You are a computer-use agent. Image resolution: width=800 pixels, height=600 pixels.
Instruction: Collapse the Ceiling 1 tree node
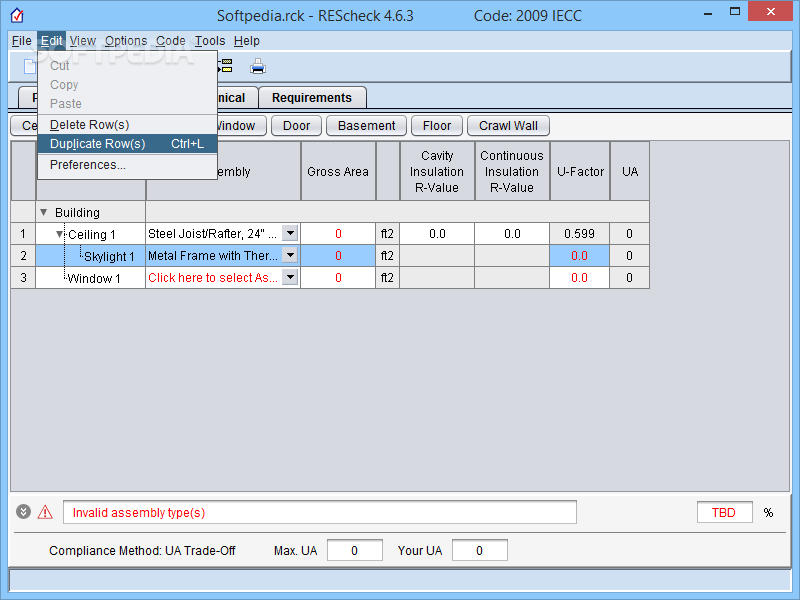[60, 234]
